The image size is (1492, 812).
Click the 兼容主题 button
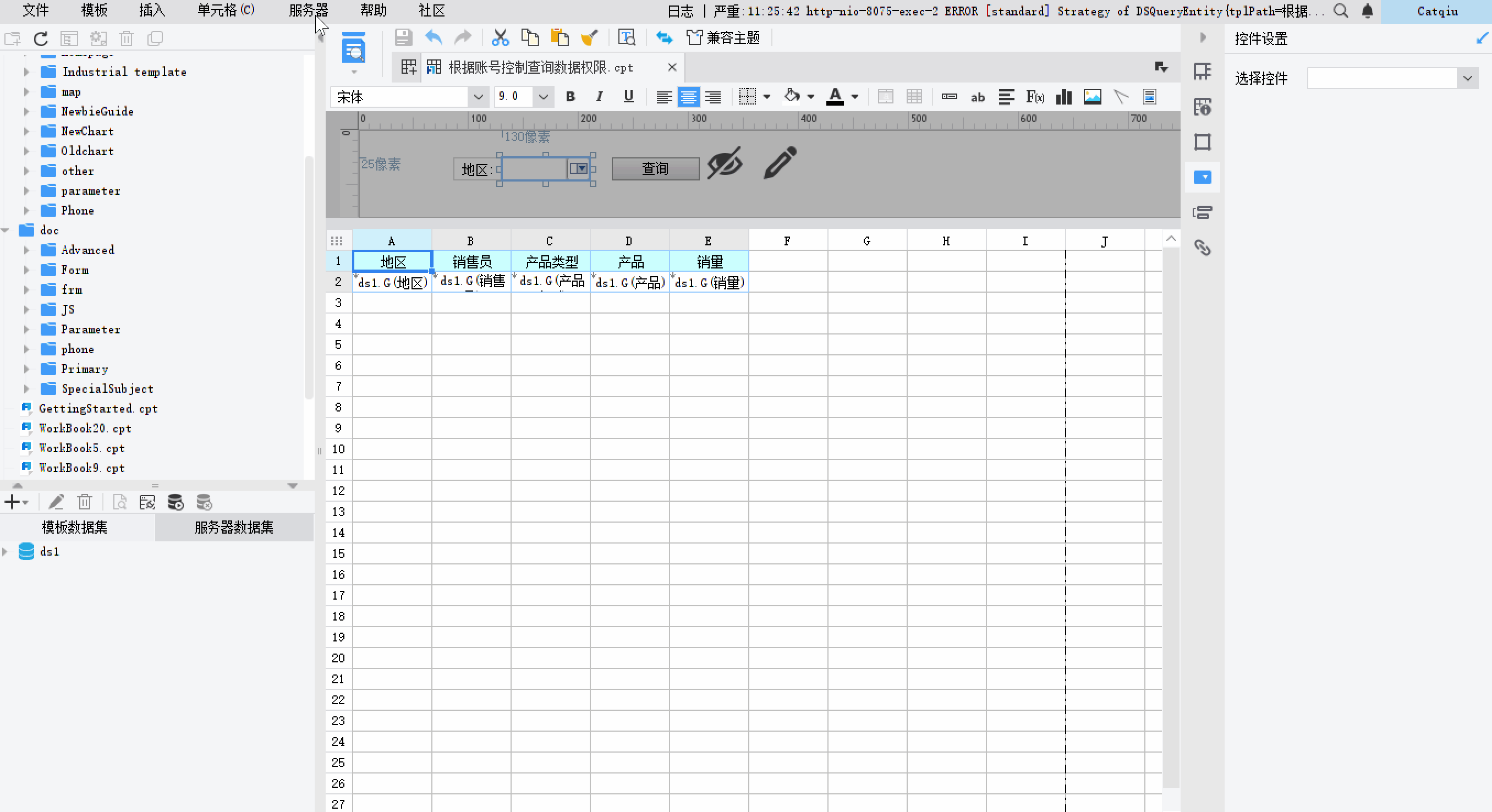(723, 38)
